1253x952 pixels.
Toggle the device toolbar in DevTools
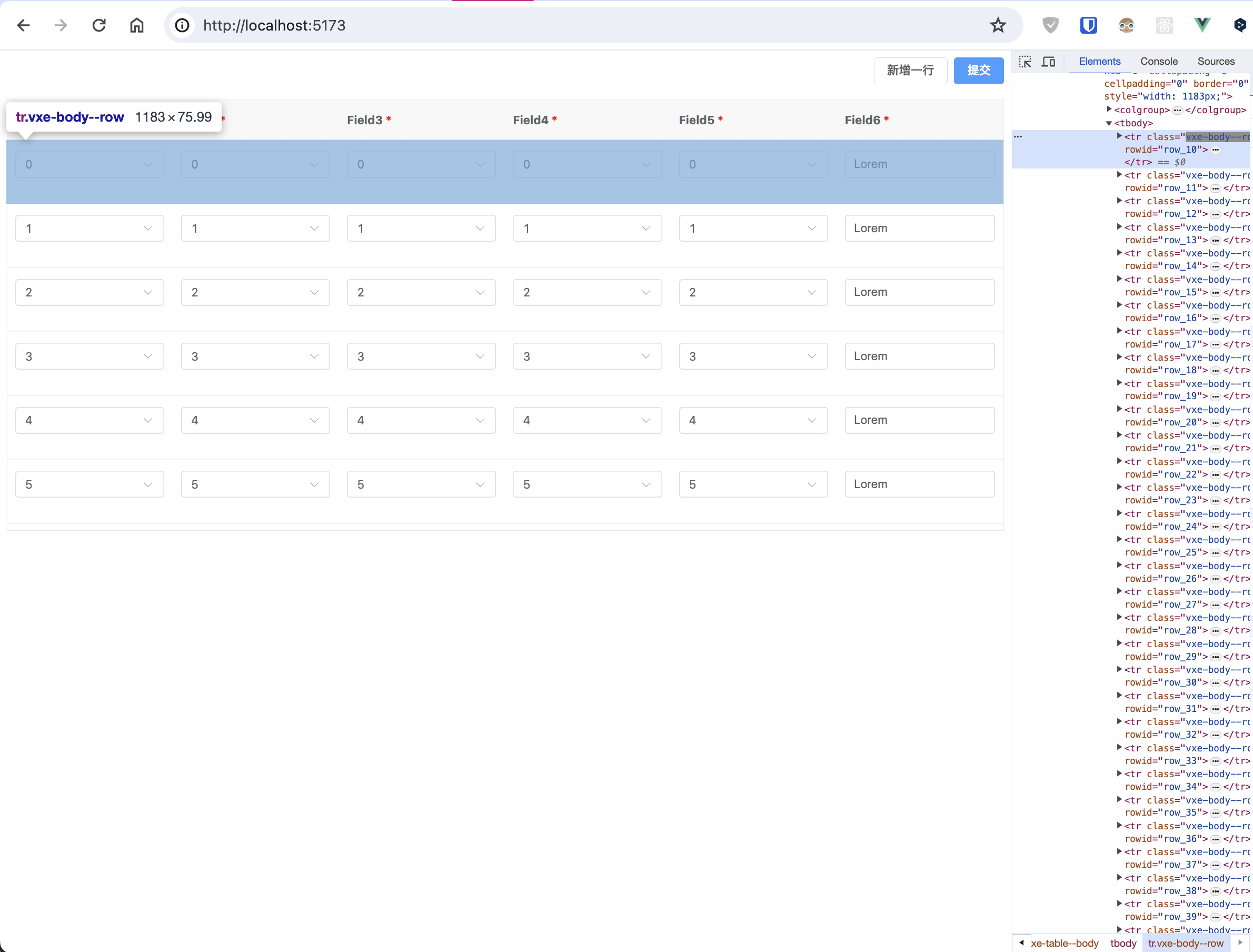click(x=1049, y=62)
